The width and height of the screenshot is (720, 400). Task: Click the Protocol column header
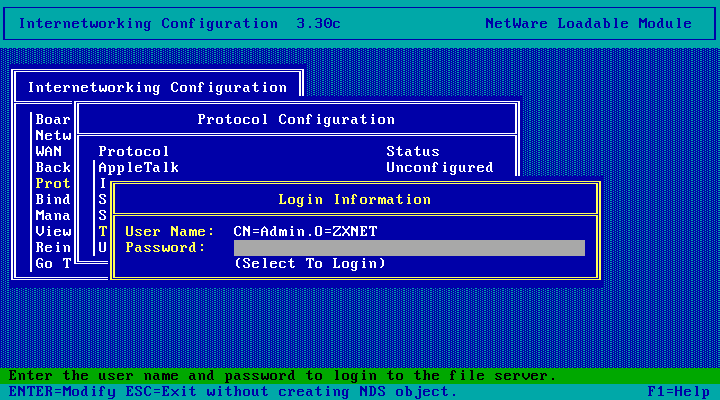click(134, 152)
